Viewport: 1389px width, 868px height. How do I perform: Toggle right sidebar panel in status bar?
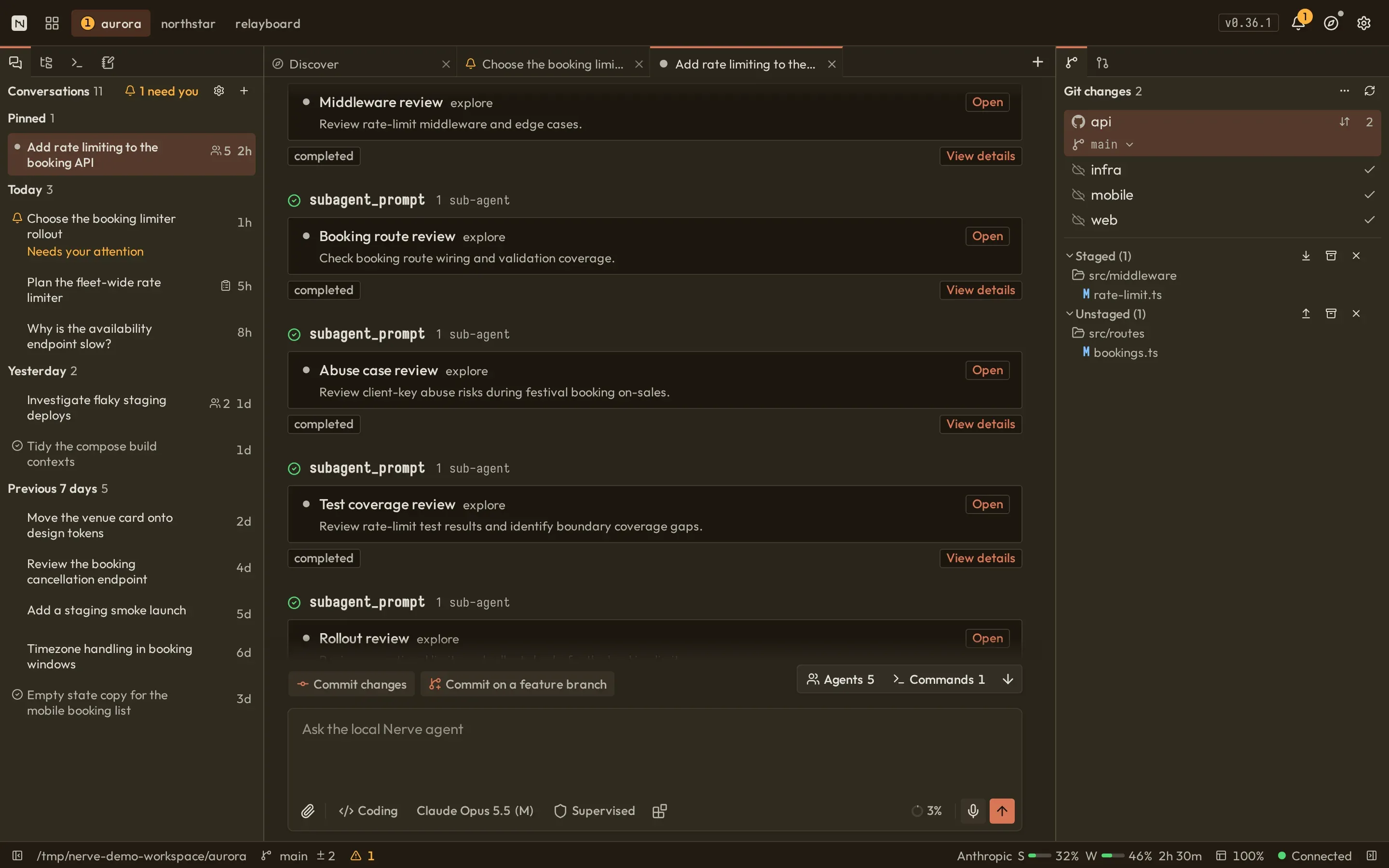pyautogui.click(x=1371, y=855)
